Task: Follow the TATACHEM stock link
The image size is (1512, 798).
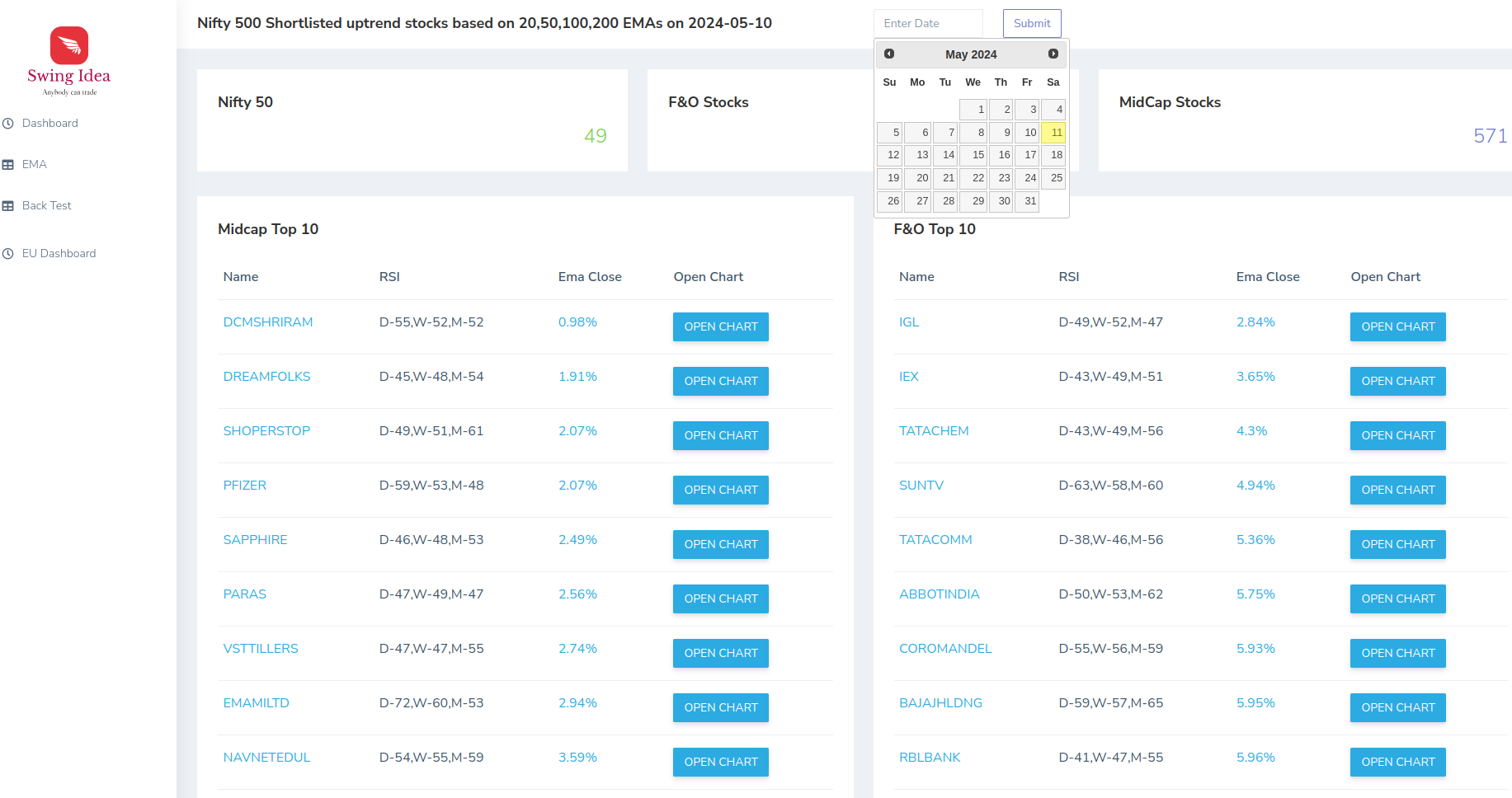Action: pyautogui.click(x=934, y=431)
